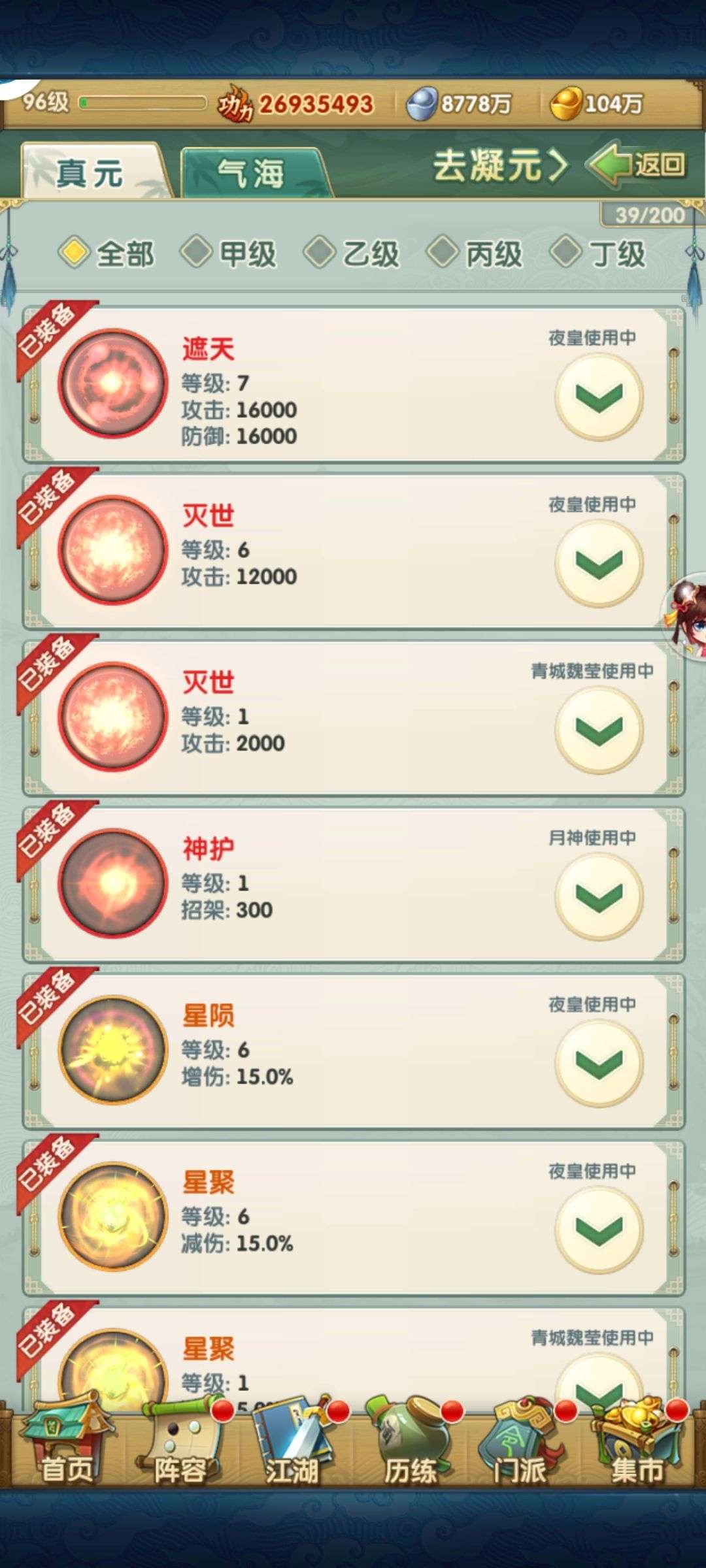Expand the 神护 item dropdown arrow

pyautogui.click(x=599, y=896)
